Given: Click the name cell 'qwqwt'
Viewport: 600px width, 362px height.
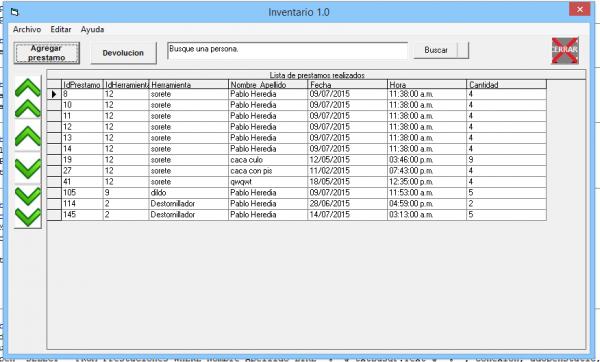Looking at the screenshot, I should (x=268, y=182).
